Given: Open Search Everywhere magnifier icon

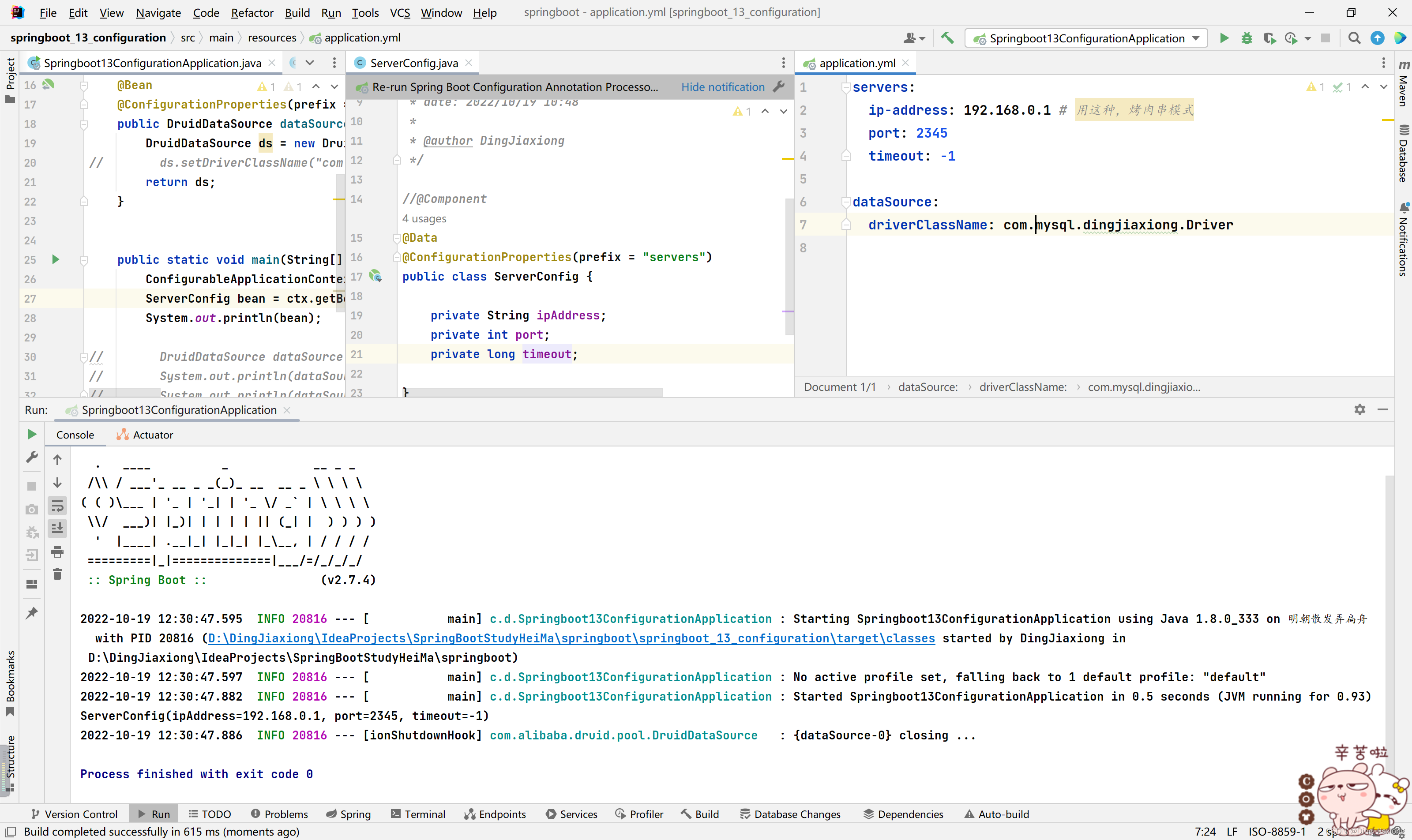Looking at the screenshot, I should [1354, 38].
